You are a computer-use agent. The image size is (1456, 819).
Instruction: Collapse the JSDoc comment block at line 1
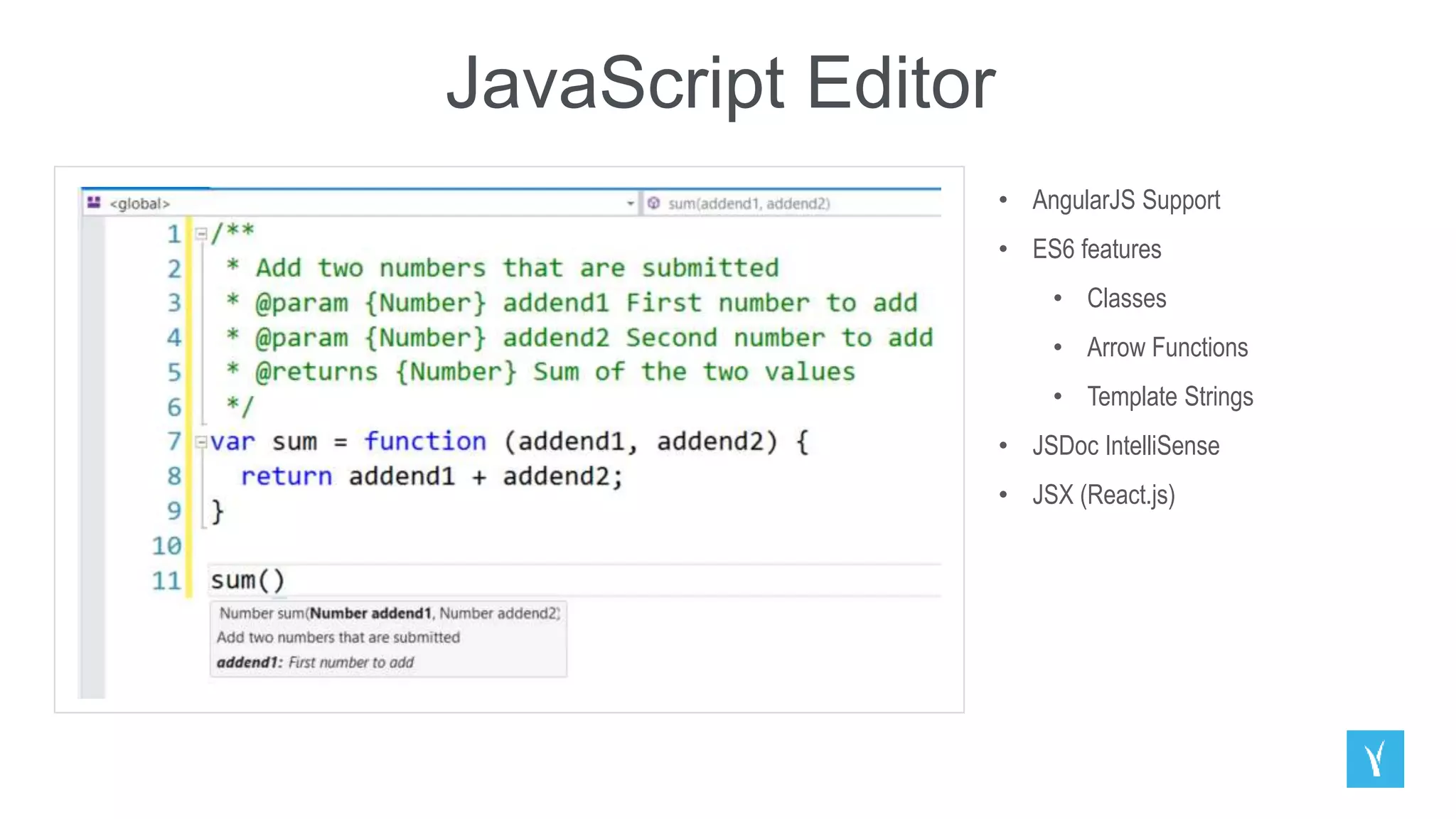201,232
